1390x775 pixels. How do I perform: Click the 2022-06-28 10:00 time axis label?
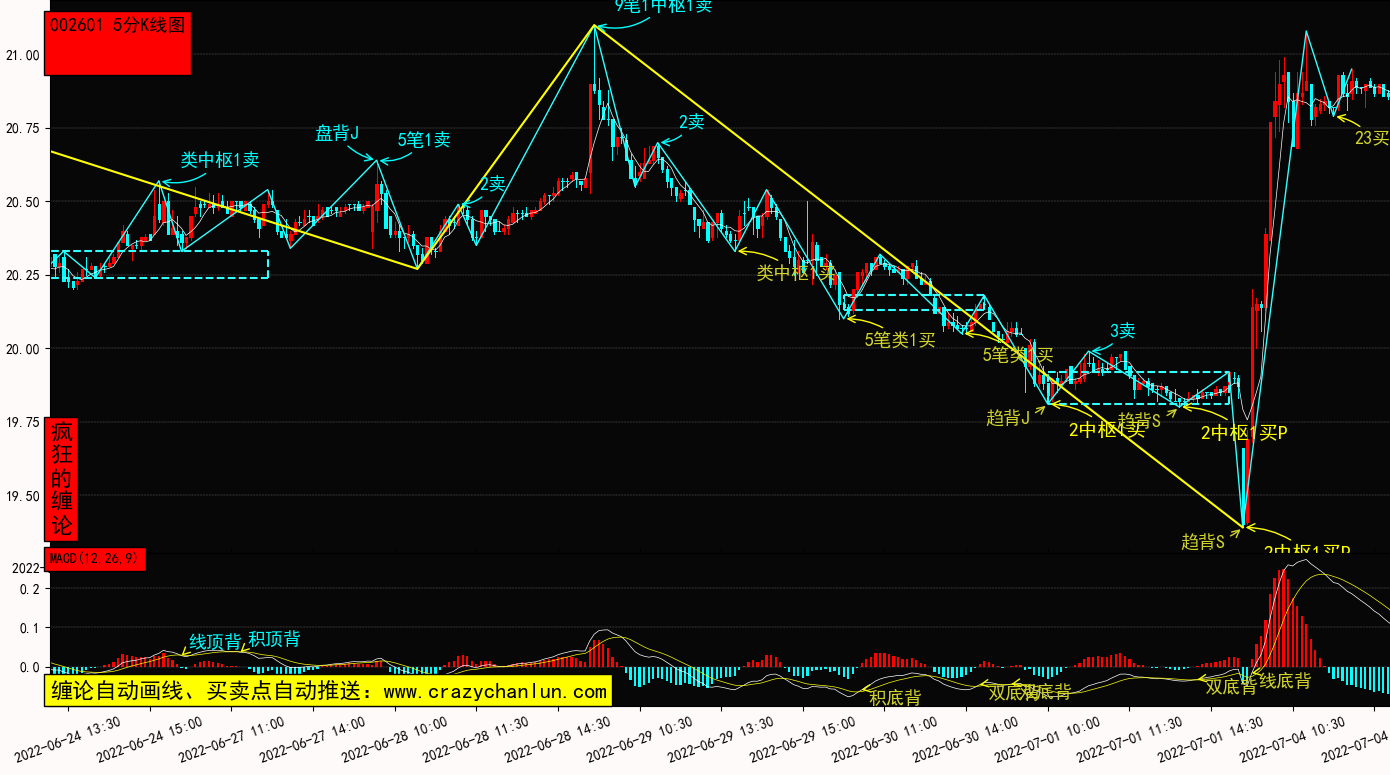(395, 738)
